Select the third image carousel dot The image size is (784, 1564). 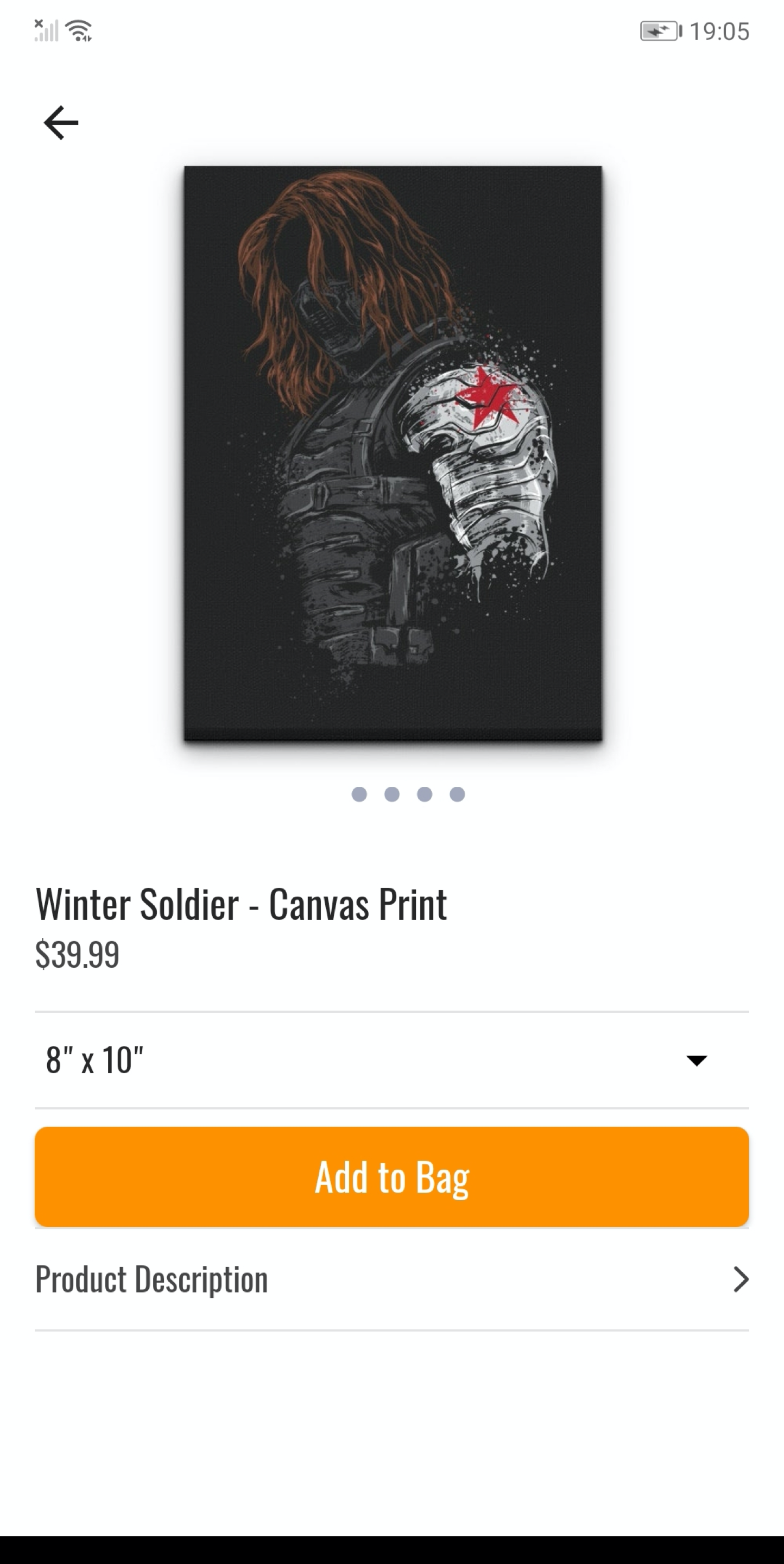[425, 794]
